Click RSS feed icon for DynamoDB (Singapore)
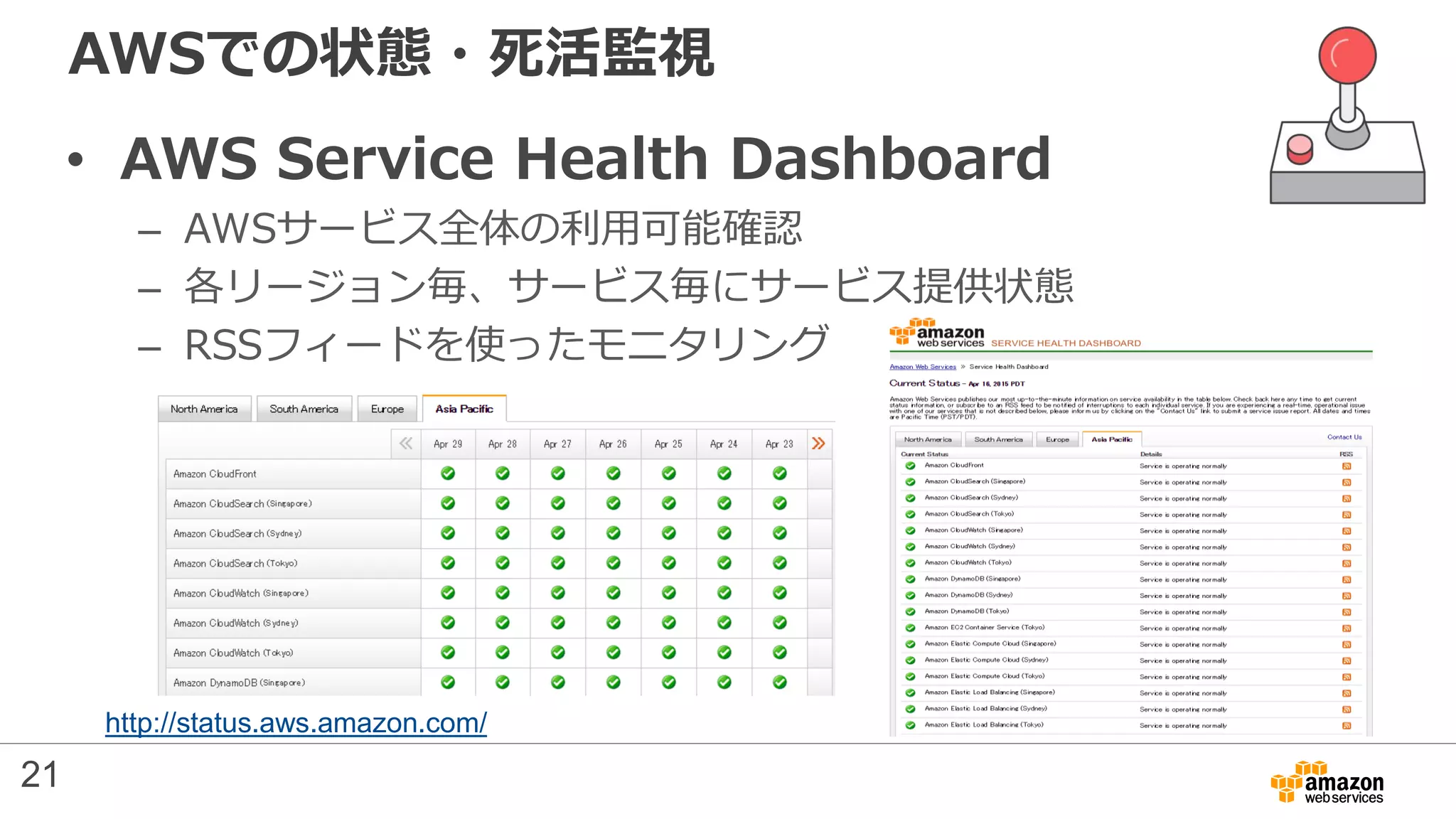The width and height of the screenshot is (1456, 819). pyautogui.click(x=1347, y=579)
